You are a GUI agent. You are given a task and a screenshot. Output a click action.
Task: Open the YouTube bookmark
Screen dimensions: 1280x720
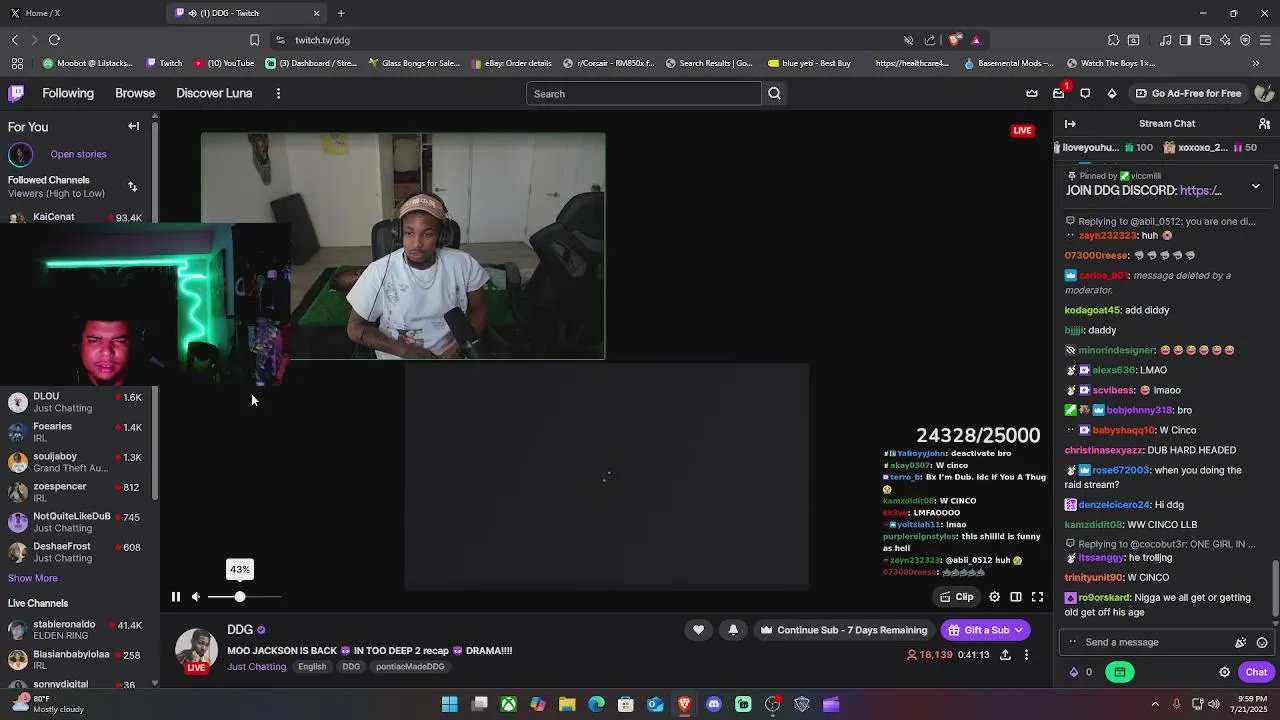224,63
